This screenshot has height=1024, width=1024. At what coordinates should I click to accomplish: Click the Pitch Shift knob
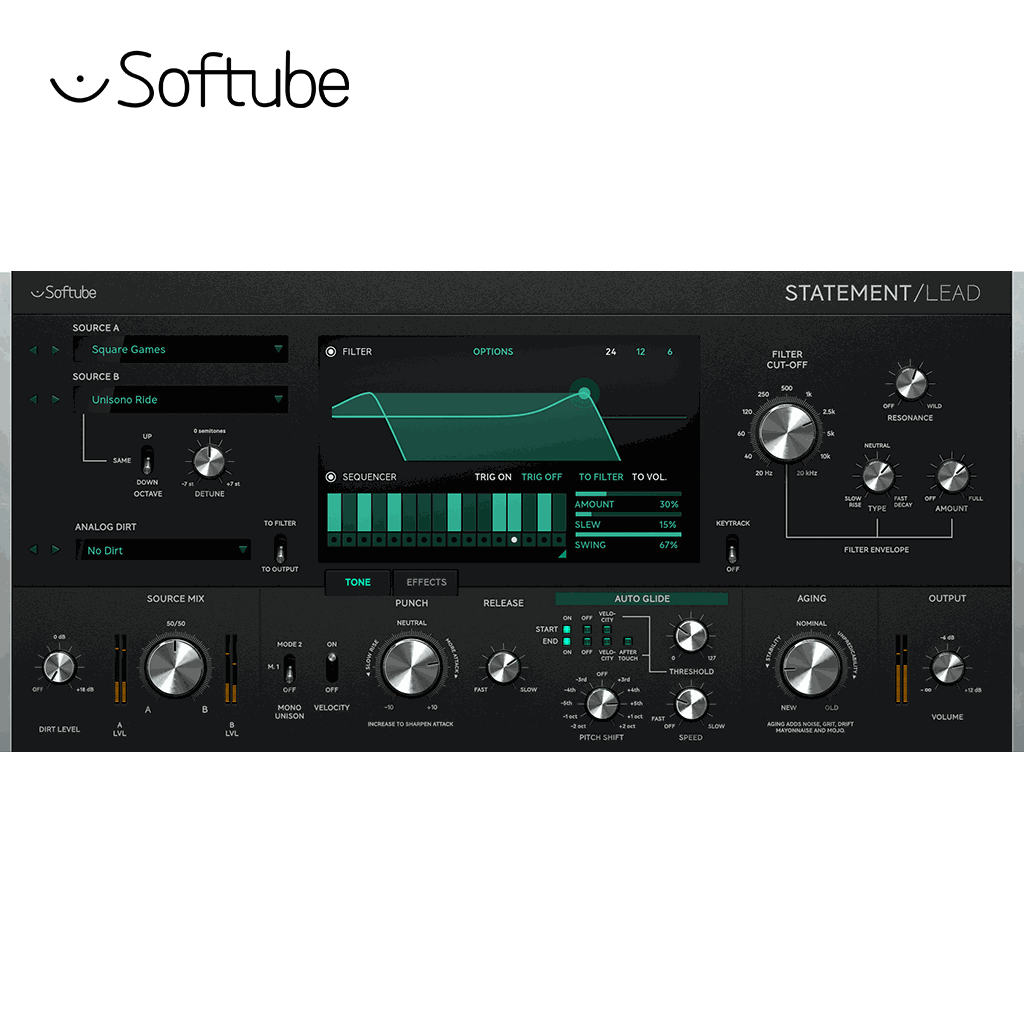[601, 703]
